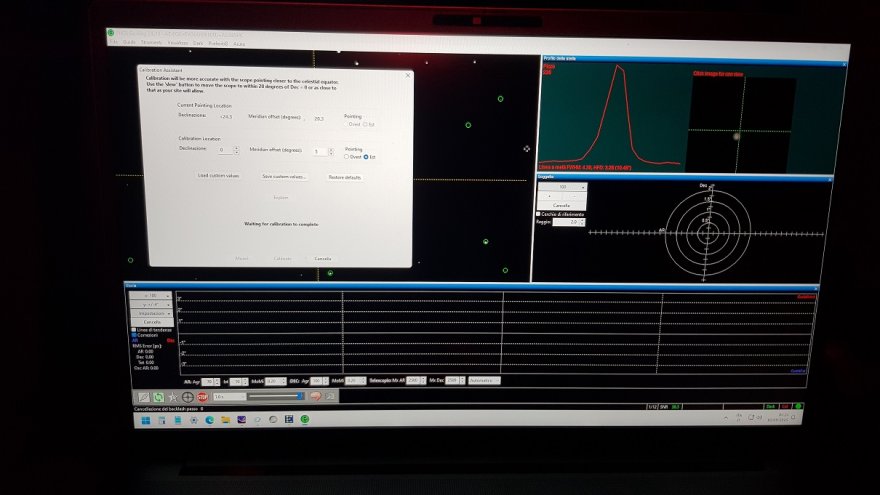This screenshot has height=495, width=880.
Task: Enable the Linee di tendenza checkbox
Action: [135, 328]
